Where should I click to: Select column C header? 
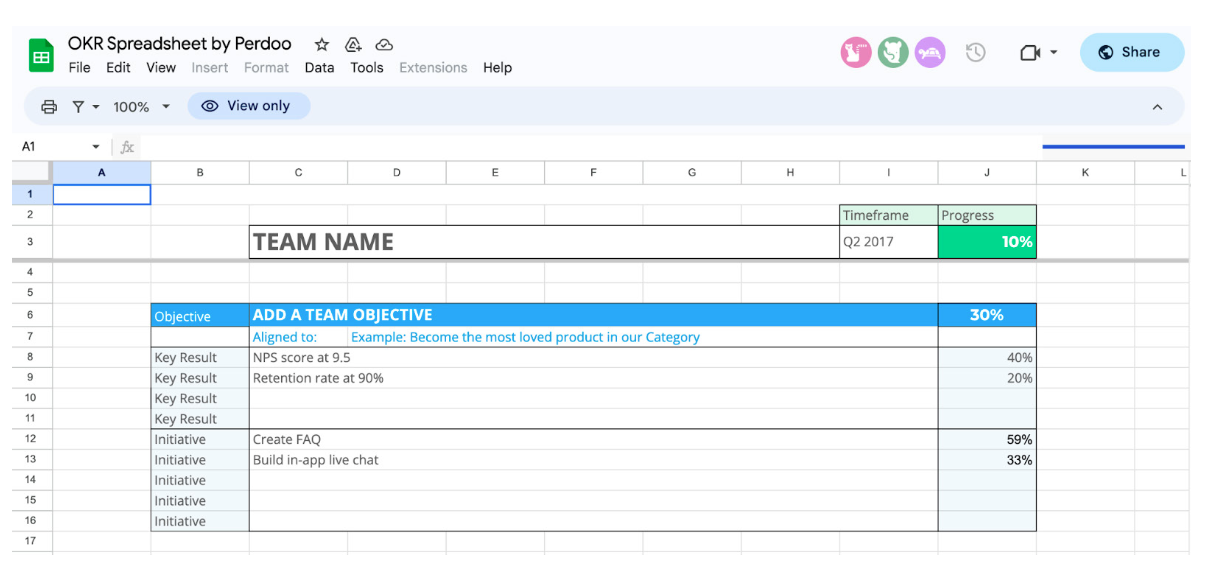pos(298,173)
